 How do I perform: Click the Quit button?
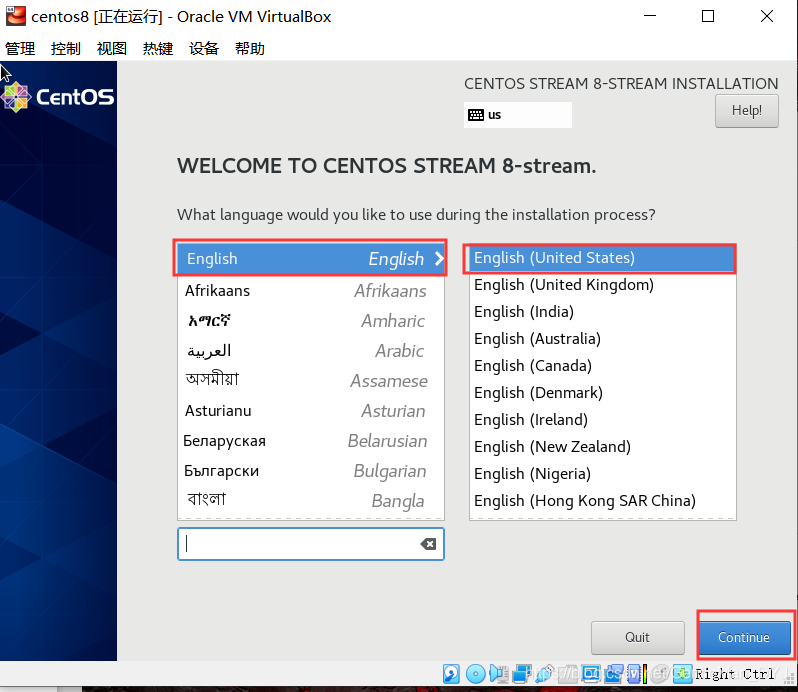[638, 637]
